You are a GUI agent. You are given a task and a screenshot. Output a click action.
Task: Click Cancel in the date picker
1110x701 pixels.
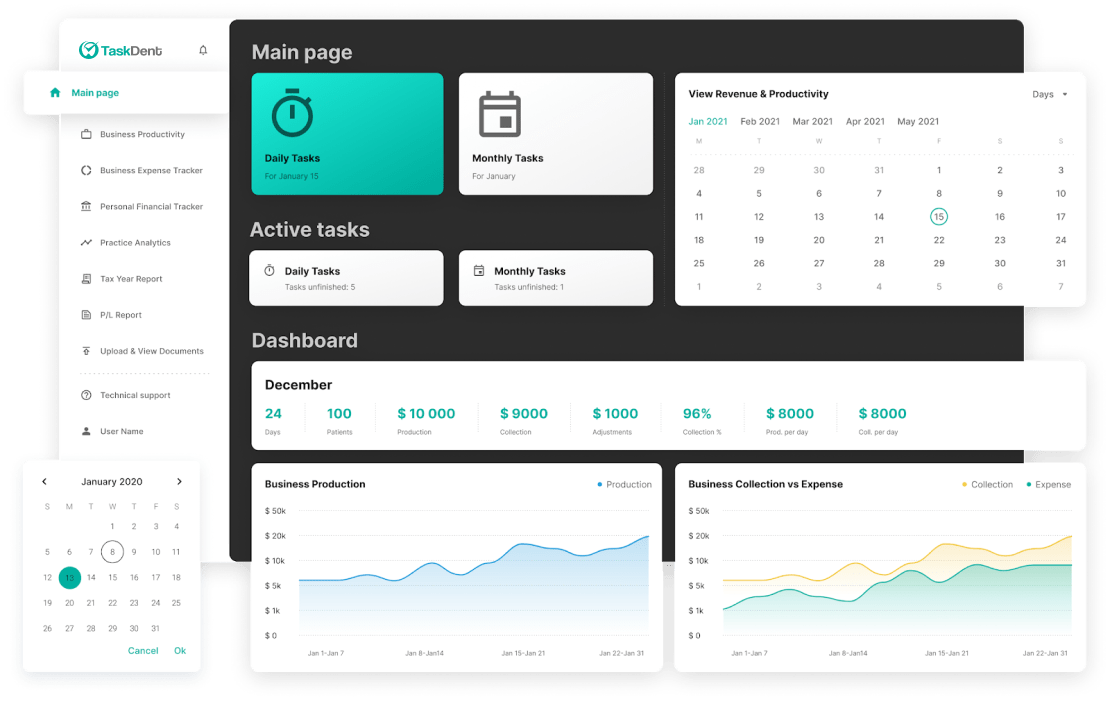coord(143,650)
